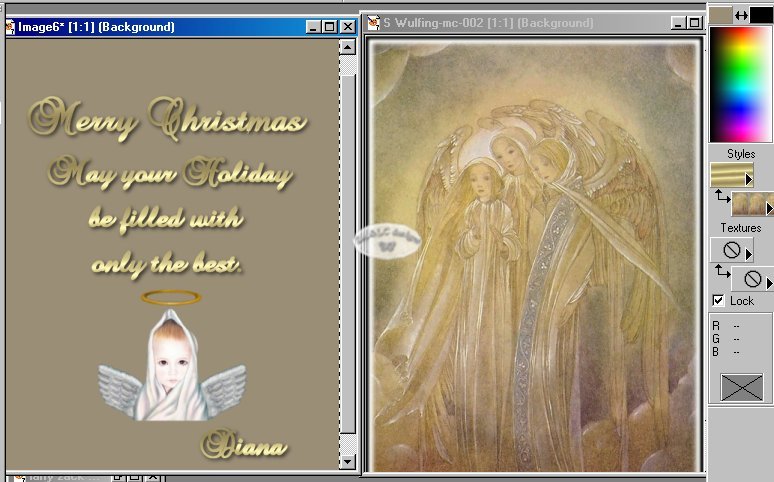Click scroll down arrow in Image6 window
This screenshot has width=774, height=482.
point(348,462)
